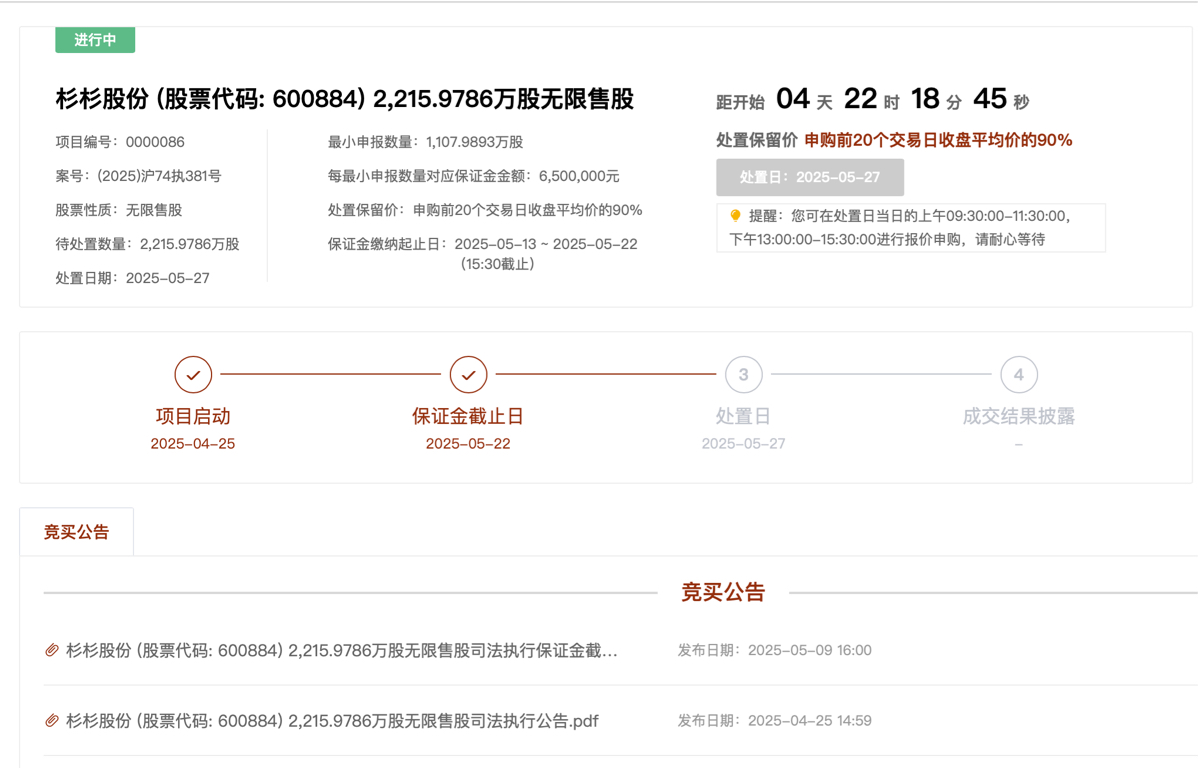1198x768 pixels.
Task: Click step 4 circle for 成交结果披露
Action: [x=1018, y=374]
